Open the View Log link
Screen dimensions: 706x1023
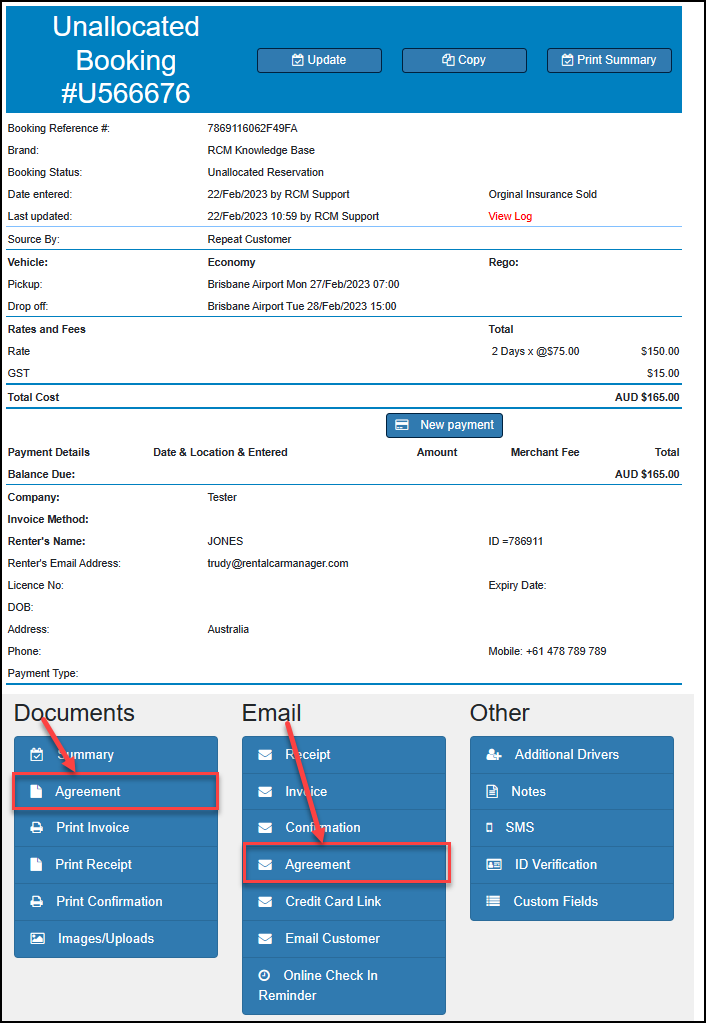[510, 216]
